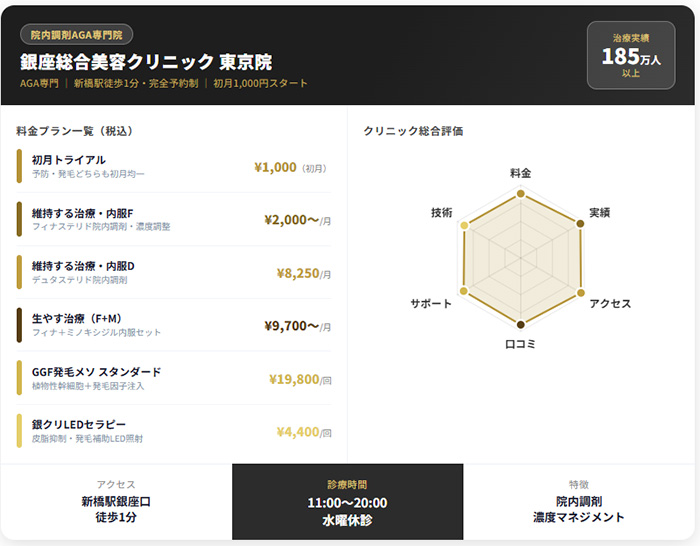The image size is (700, 546).
Task: Open the アクセス info tab
Action: pyautogui.click(x=116, y=501)
